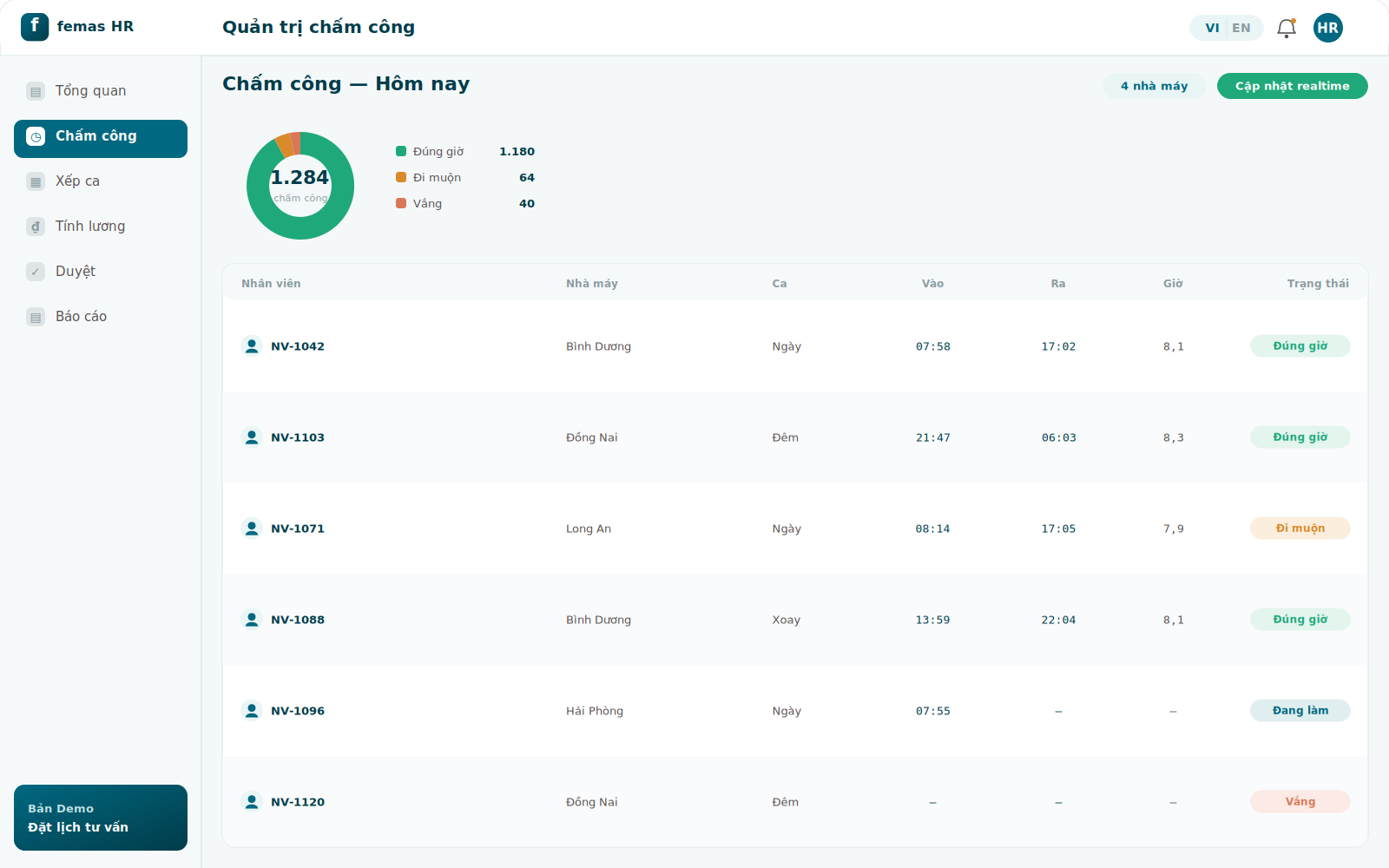Click the Tổng quan sidebar icon
Viewport: 1389px width, 868px height.
coord(36,91)
